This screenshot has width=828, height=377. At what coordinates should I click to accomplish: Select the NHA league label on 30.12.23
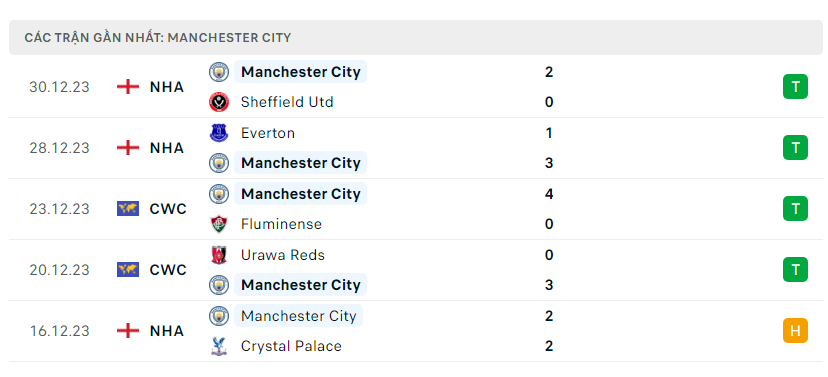pos(167,87)
